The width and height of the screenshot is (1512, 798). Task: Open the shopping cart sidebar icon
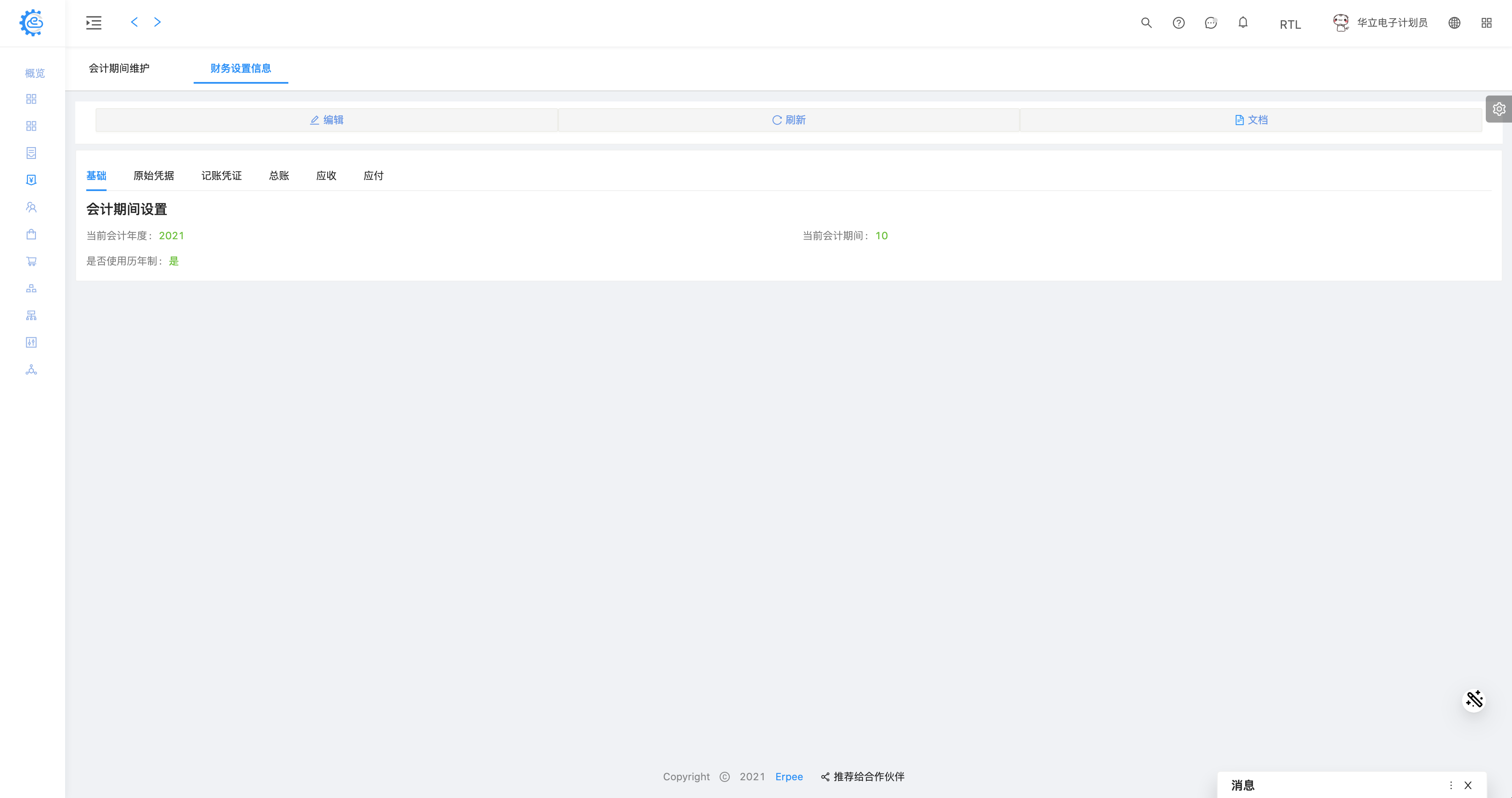(31, 261)
